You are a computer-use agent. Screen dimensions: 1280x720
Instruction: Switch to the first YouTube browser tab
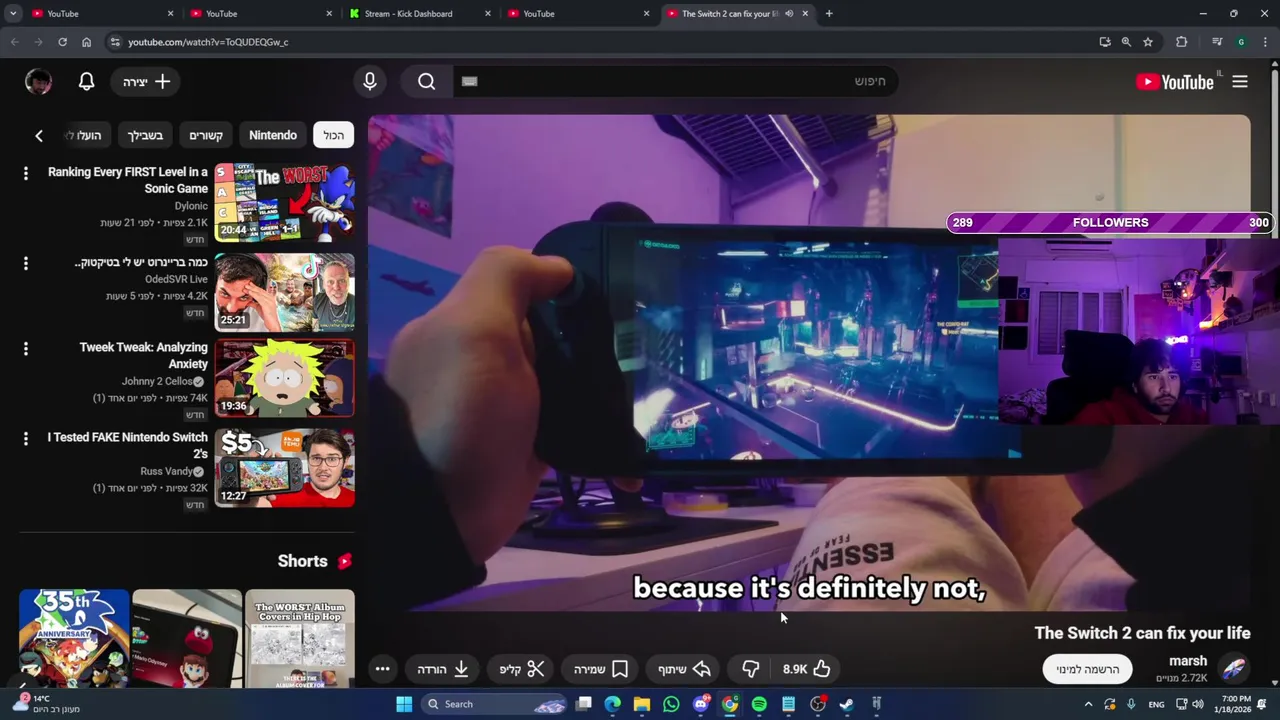[102, 14]
